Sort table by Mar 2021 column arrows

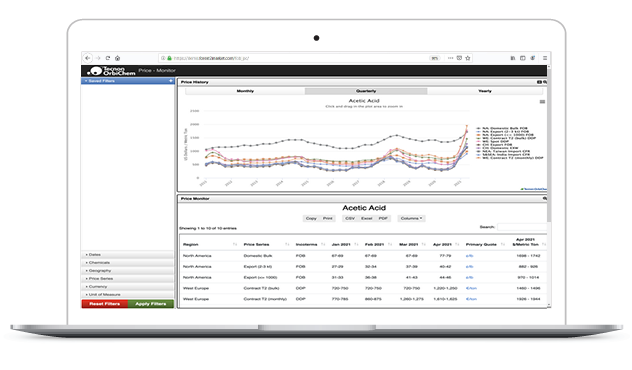pyautogui.click(x=424, y=245)
